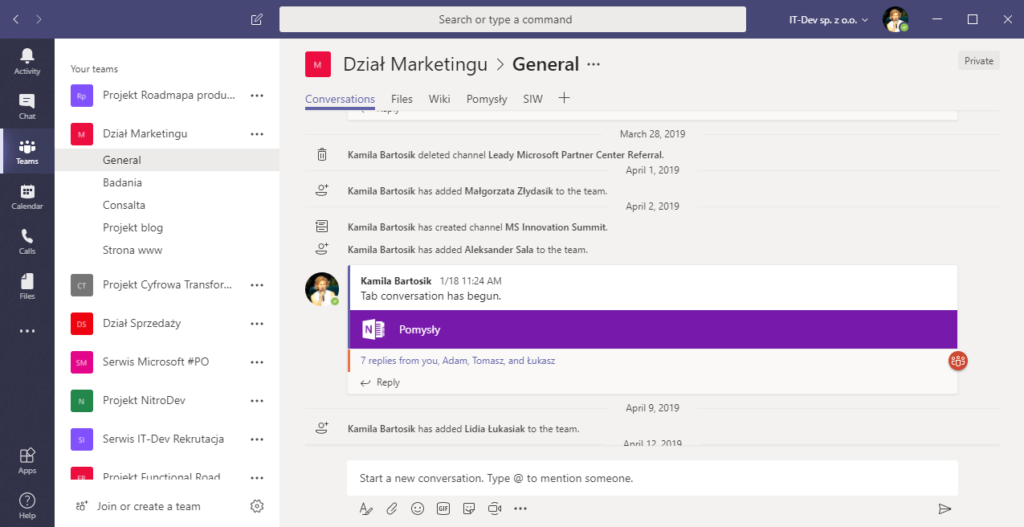
Task: Open more options for Projekt Cyfrowa Transfor team
Action: click(257, 285)
